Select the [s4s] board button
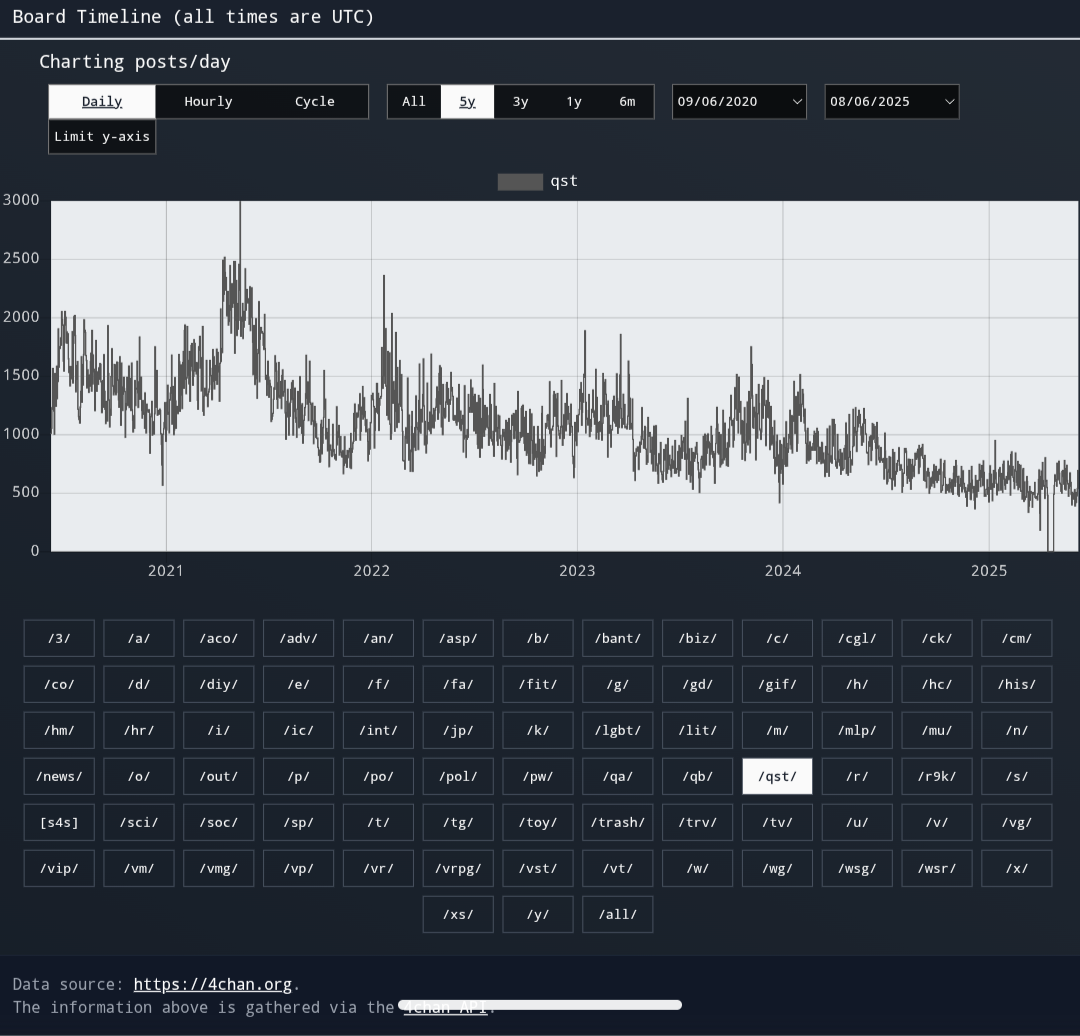The image size is (1080, 1036). pyautogui.click(x=59, y=822)
